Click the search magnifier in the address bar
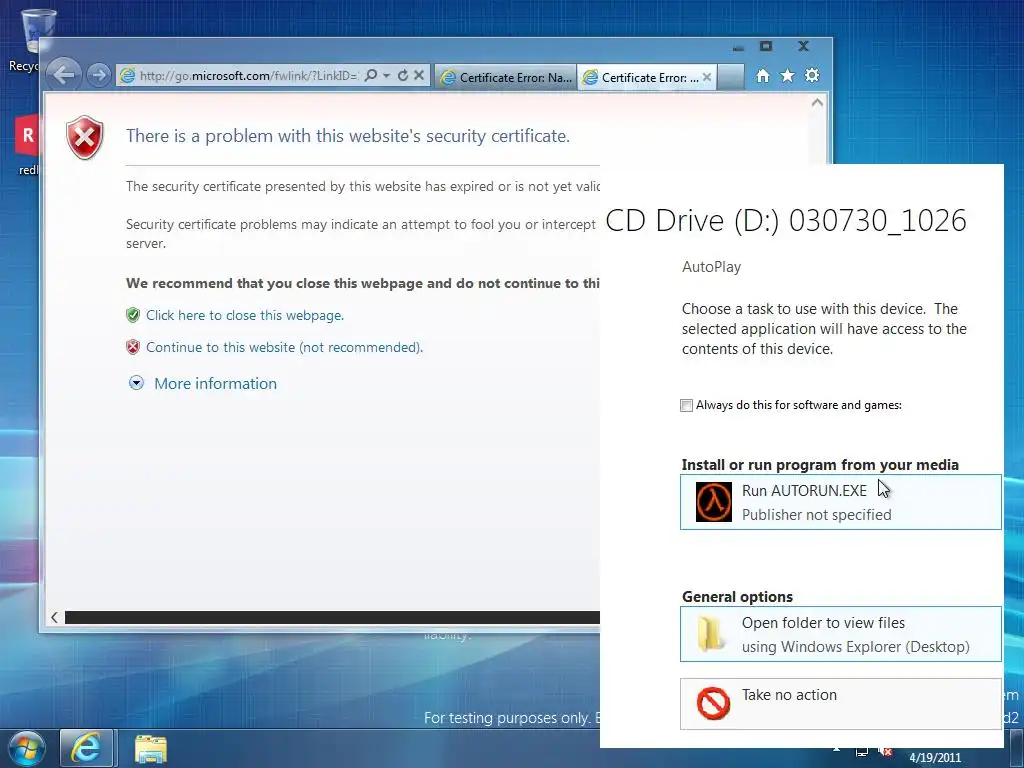The width and height of the screenshot is (1024, 768). (371, 75)
